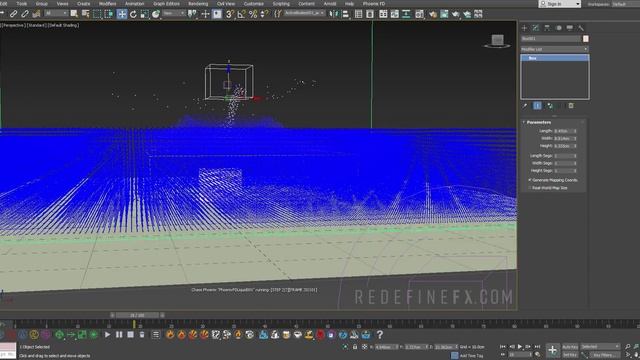Open Edit Named Selection Sets
This screenshot has width=640, height=360.
click(278, 14)
